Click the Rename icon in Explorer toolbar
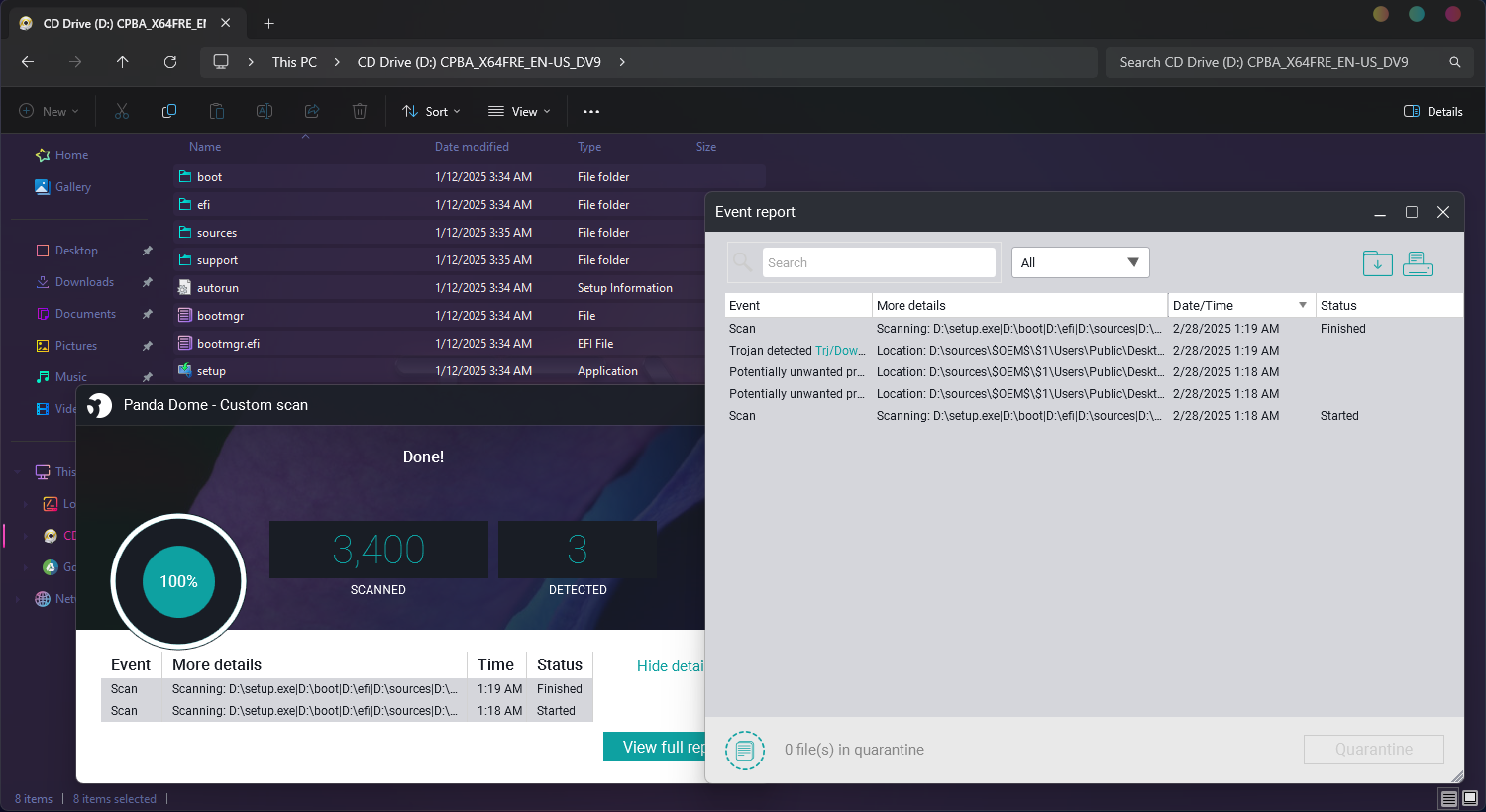This screenshot has width=1486, height=812. pyautogui.click(x=265, y=111)
